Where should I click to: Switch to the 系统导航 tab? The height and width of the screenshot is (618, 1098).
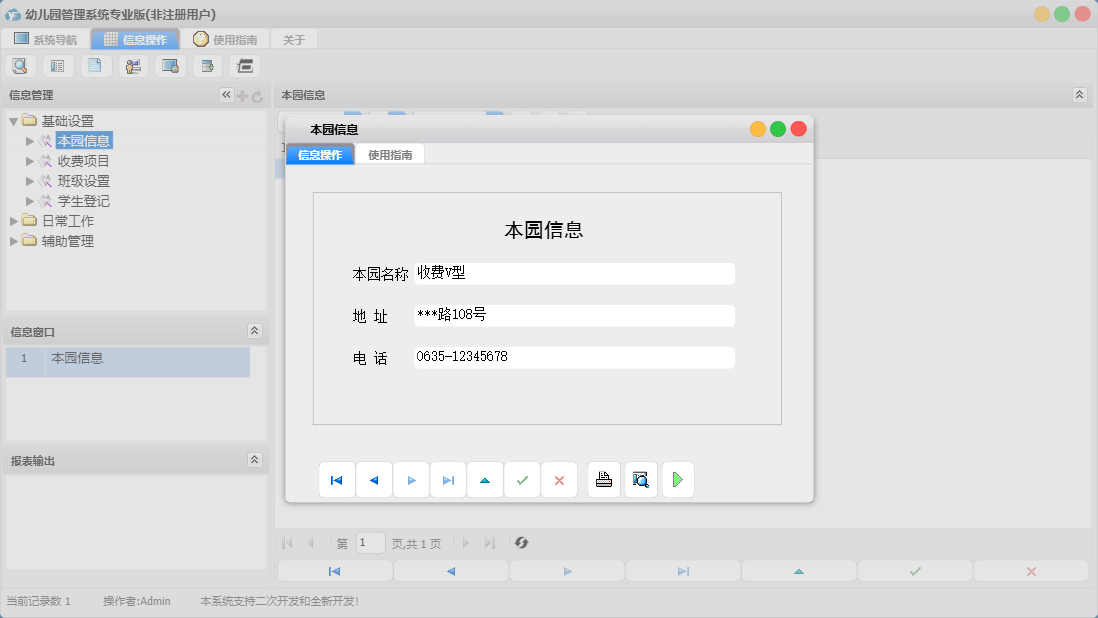45,39
